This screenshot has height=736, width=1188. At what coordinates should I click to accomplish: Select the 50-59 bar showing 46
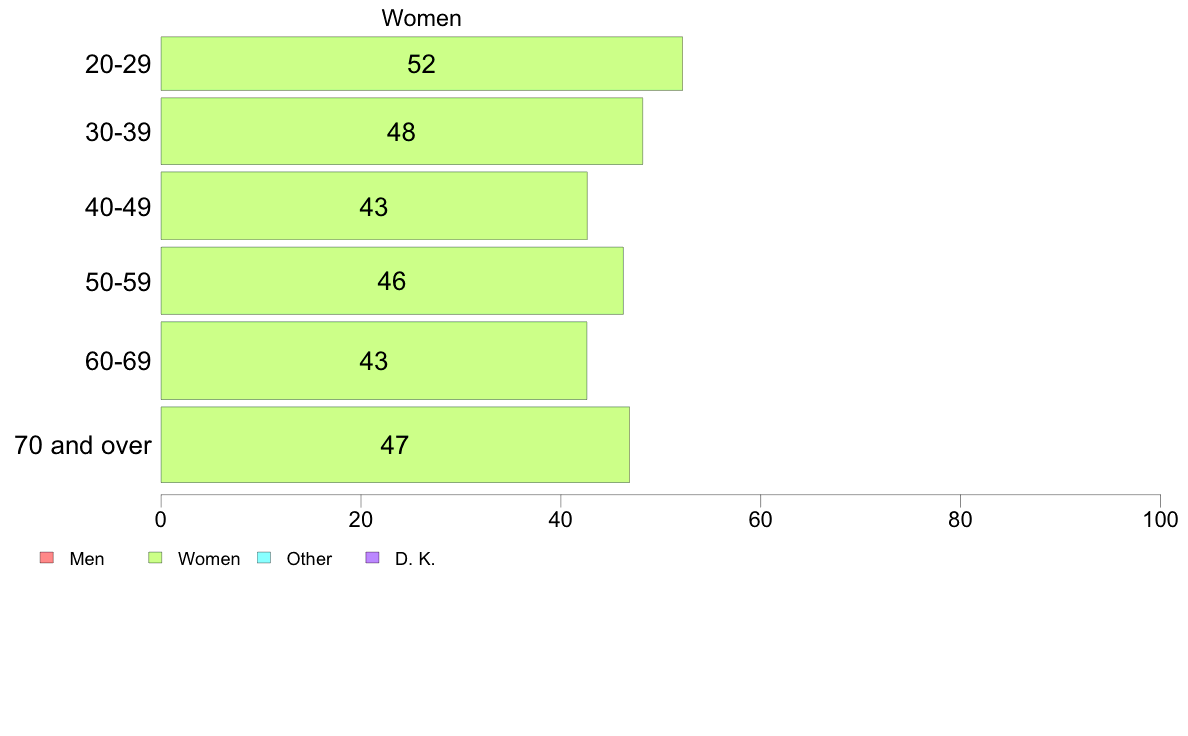click(x=392, y=280)
